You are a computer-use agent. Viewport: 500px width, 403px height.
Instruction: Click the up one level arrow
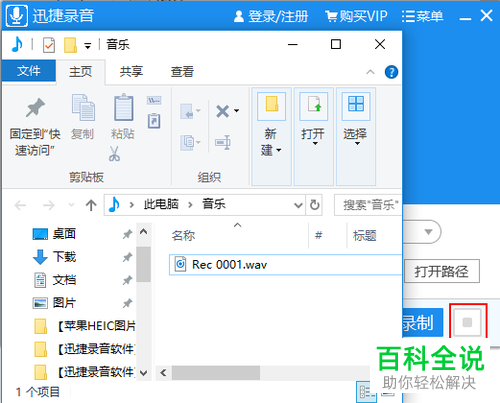91,205
